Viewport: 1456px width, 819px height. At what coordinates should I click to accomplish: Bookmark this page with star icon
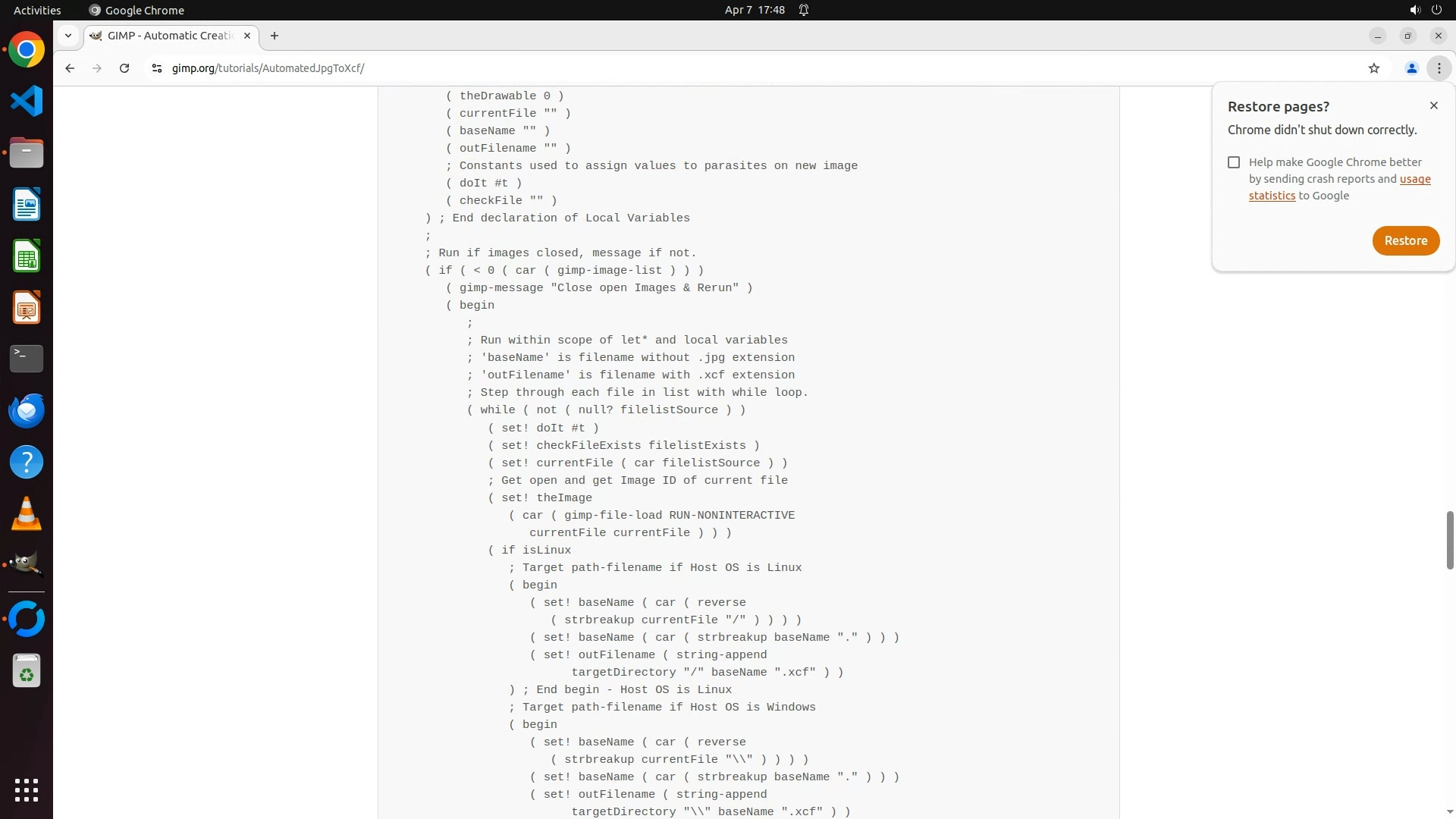point(1374,68)
